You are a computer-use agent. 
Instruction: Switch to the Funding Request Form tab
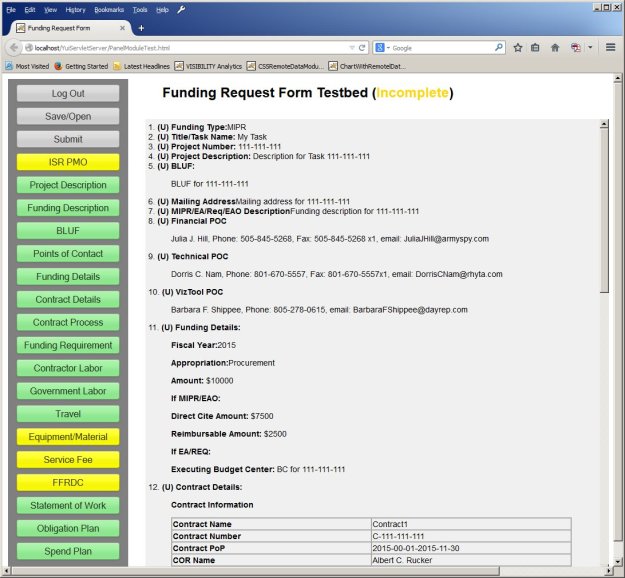point(65,28)
